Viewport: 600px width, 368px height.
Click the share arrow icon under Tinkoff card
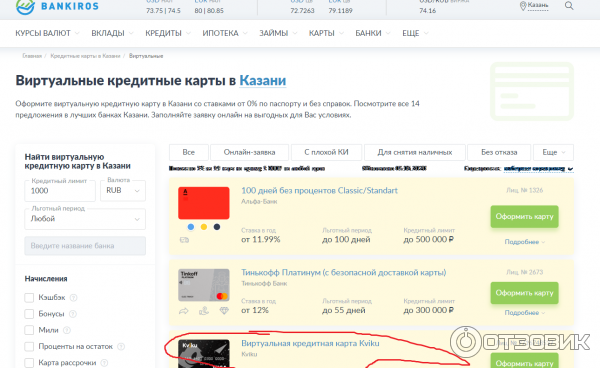184,311
